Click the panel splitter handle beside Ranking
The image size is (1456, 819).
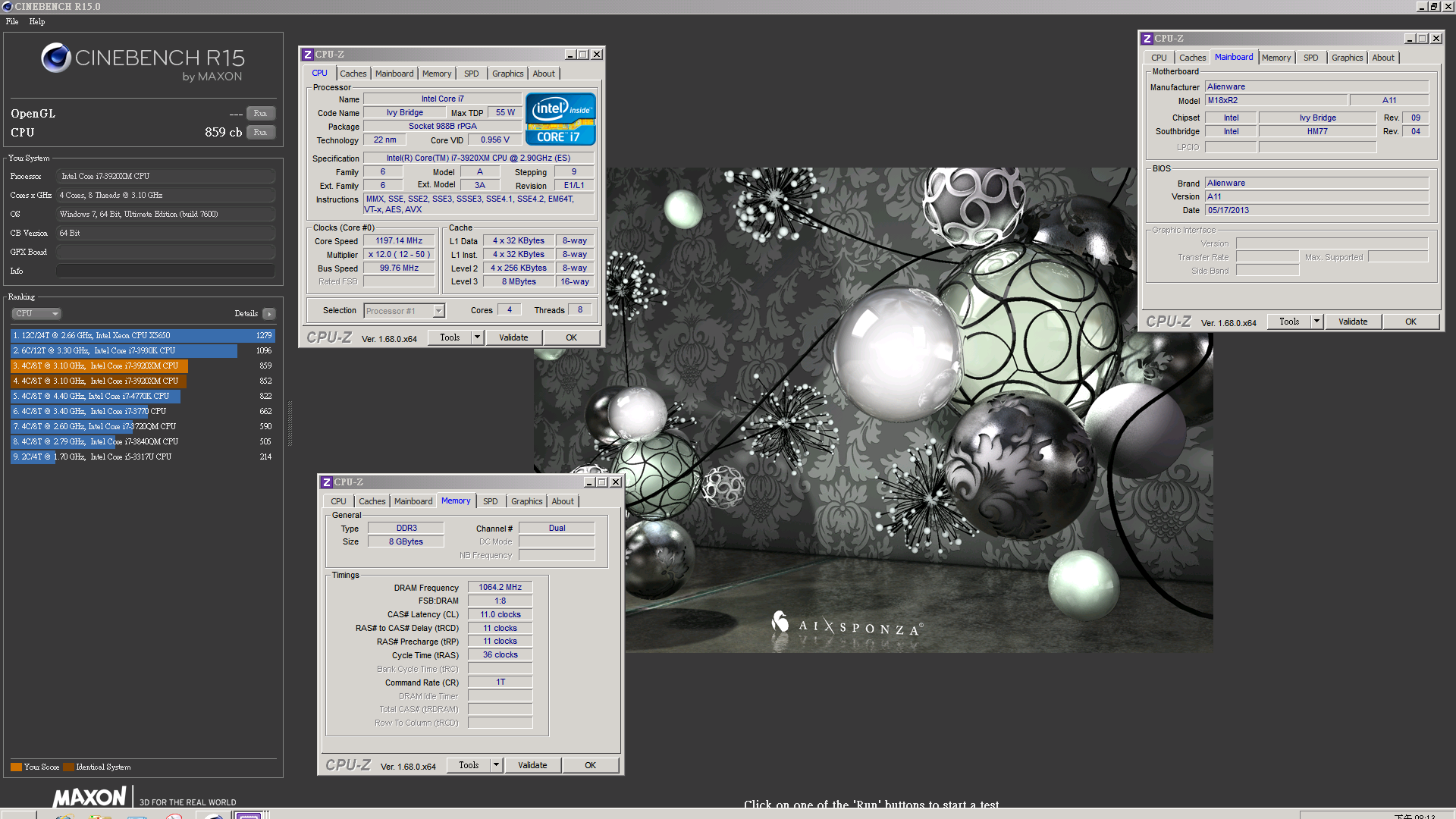click(x=290, y=424)
